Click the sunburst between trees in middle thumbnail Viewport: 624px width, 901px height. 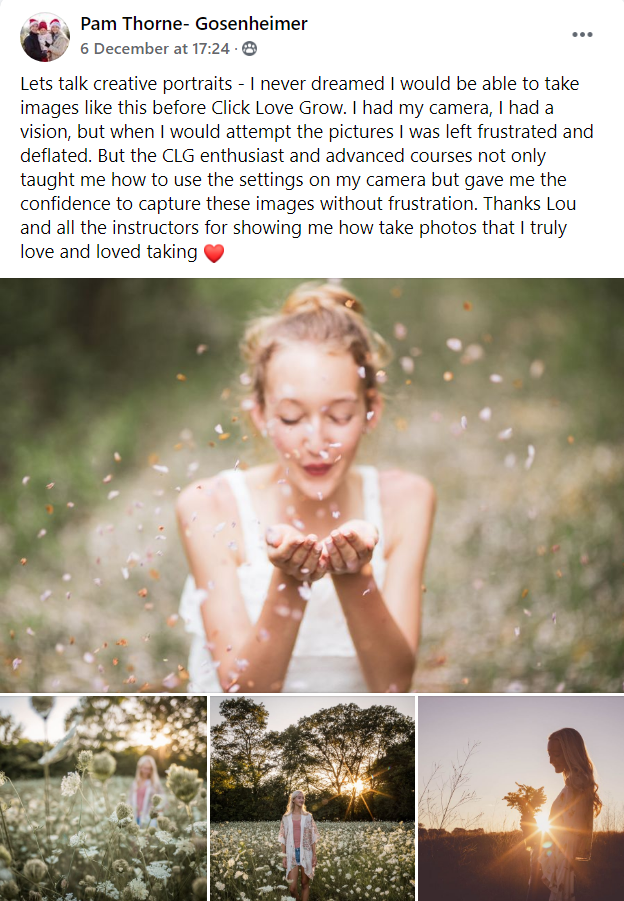click(354, 786)
